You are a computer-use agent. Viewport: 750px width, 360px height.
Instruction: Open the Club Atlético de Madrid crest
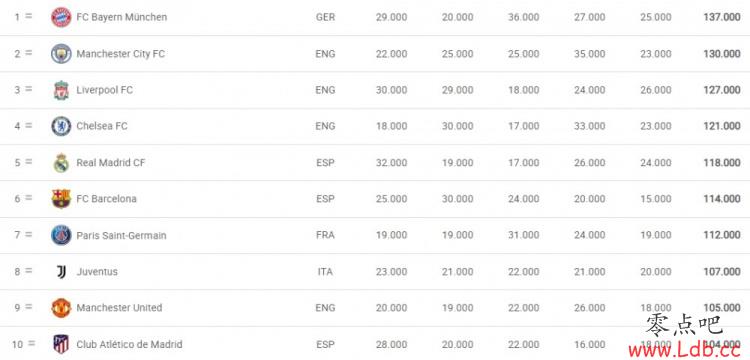61,344
